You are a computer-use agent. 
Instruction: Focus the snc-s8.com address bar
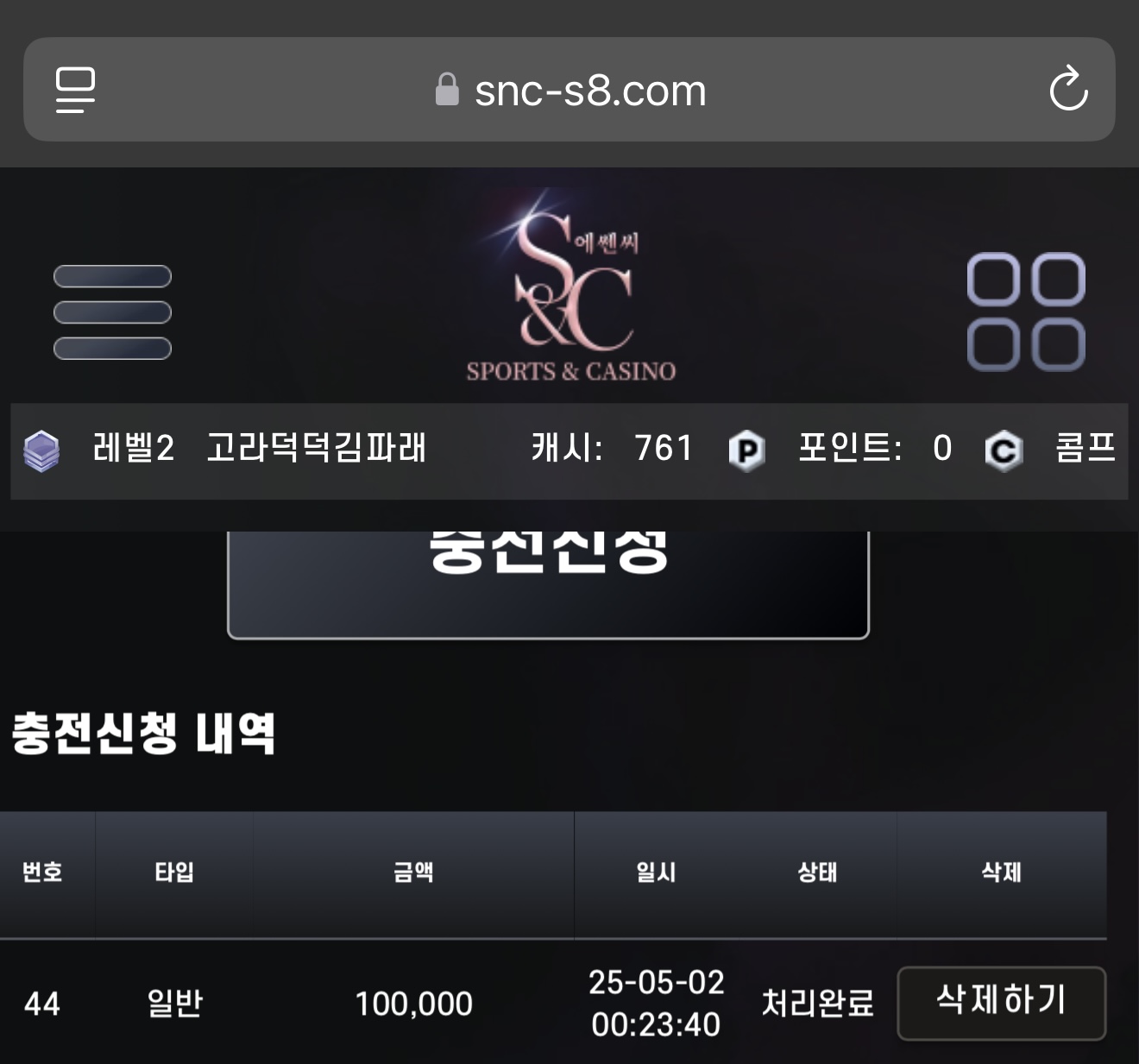click(x=569, y=89)
